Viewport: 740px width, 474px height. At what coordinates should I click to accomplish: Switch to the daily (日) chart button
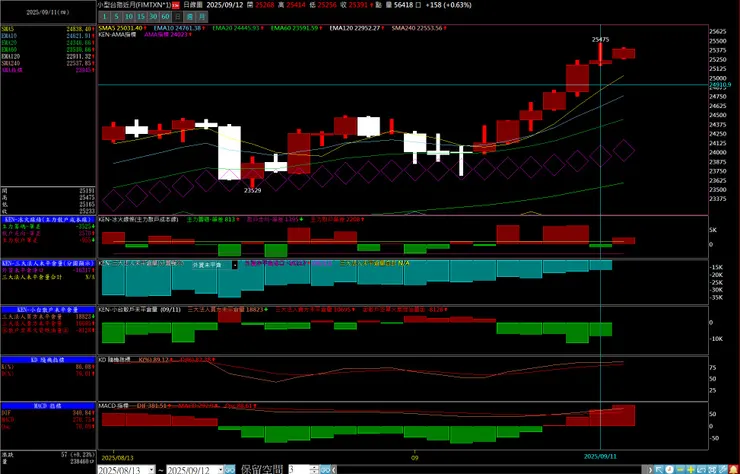[177, 17]
